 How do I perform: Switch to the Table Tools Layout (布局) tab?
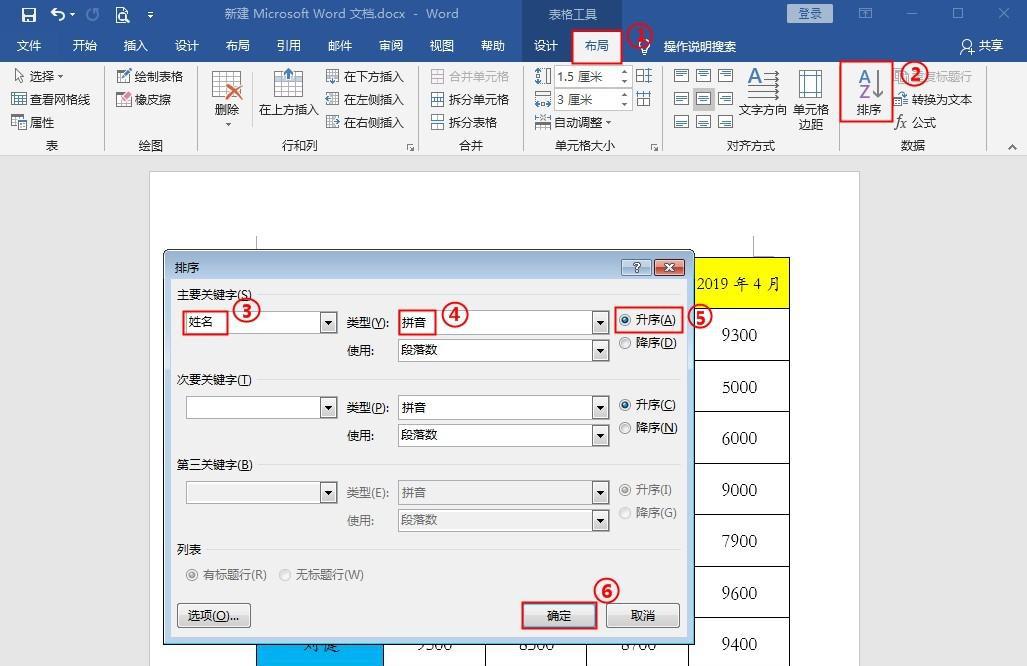tap(597, 46)
